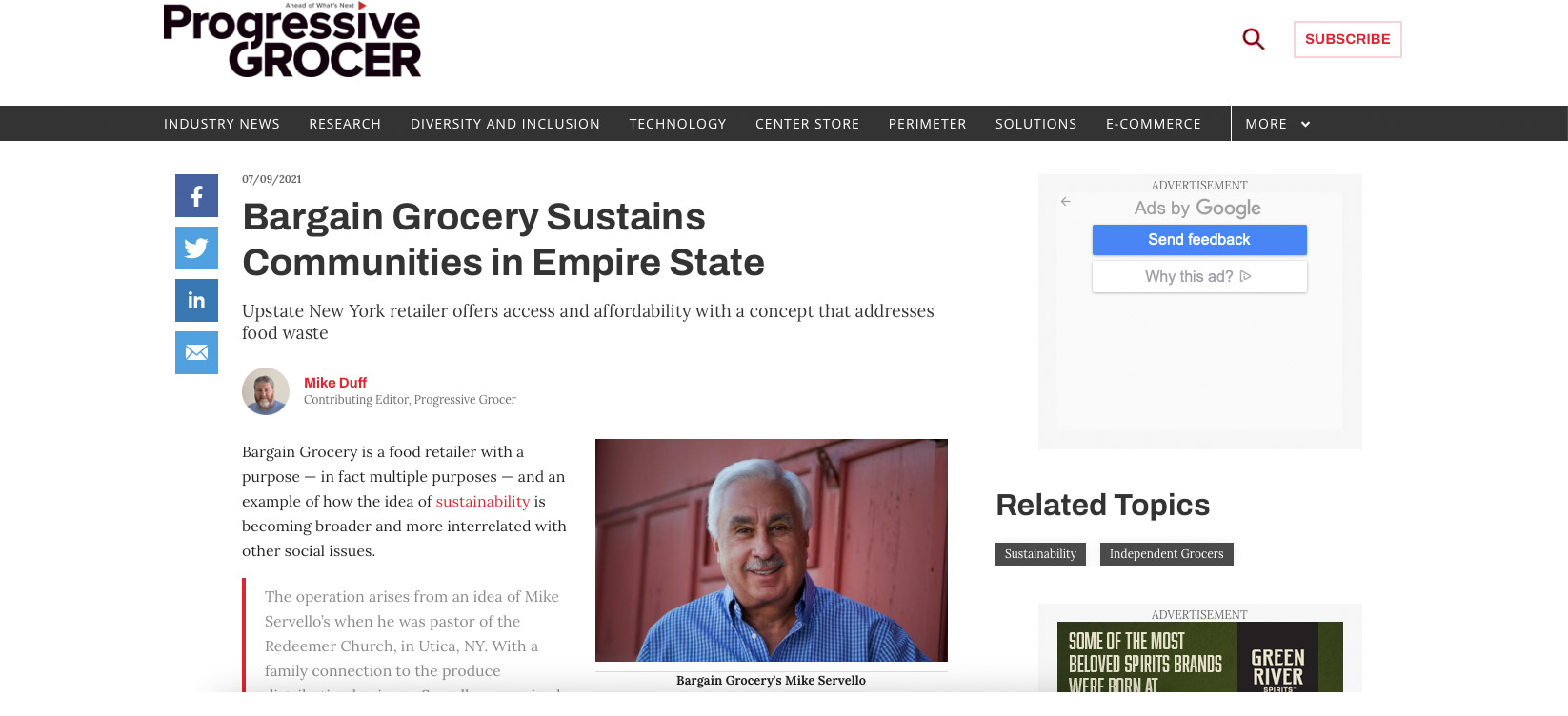Click Mike Duff's author avatar

click(x=266, y=391)
